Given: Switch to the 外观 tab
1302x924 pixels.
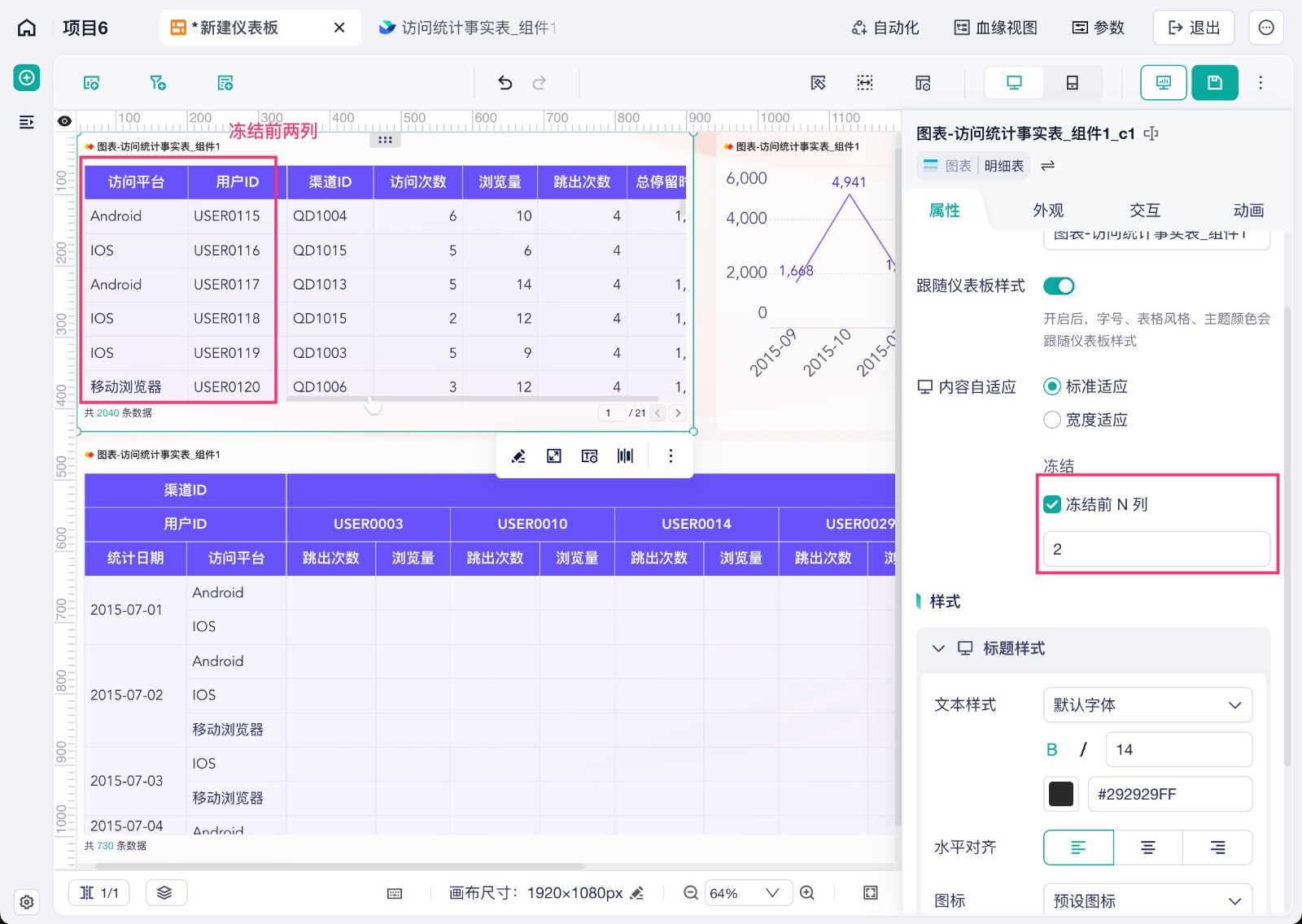Looking at the screenshot, I should point(1048,211).
